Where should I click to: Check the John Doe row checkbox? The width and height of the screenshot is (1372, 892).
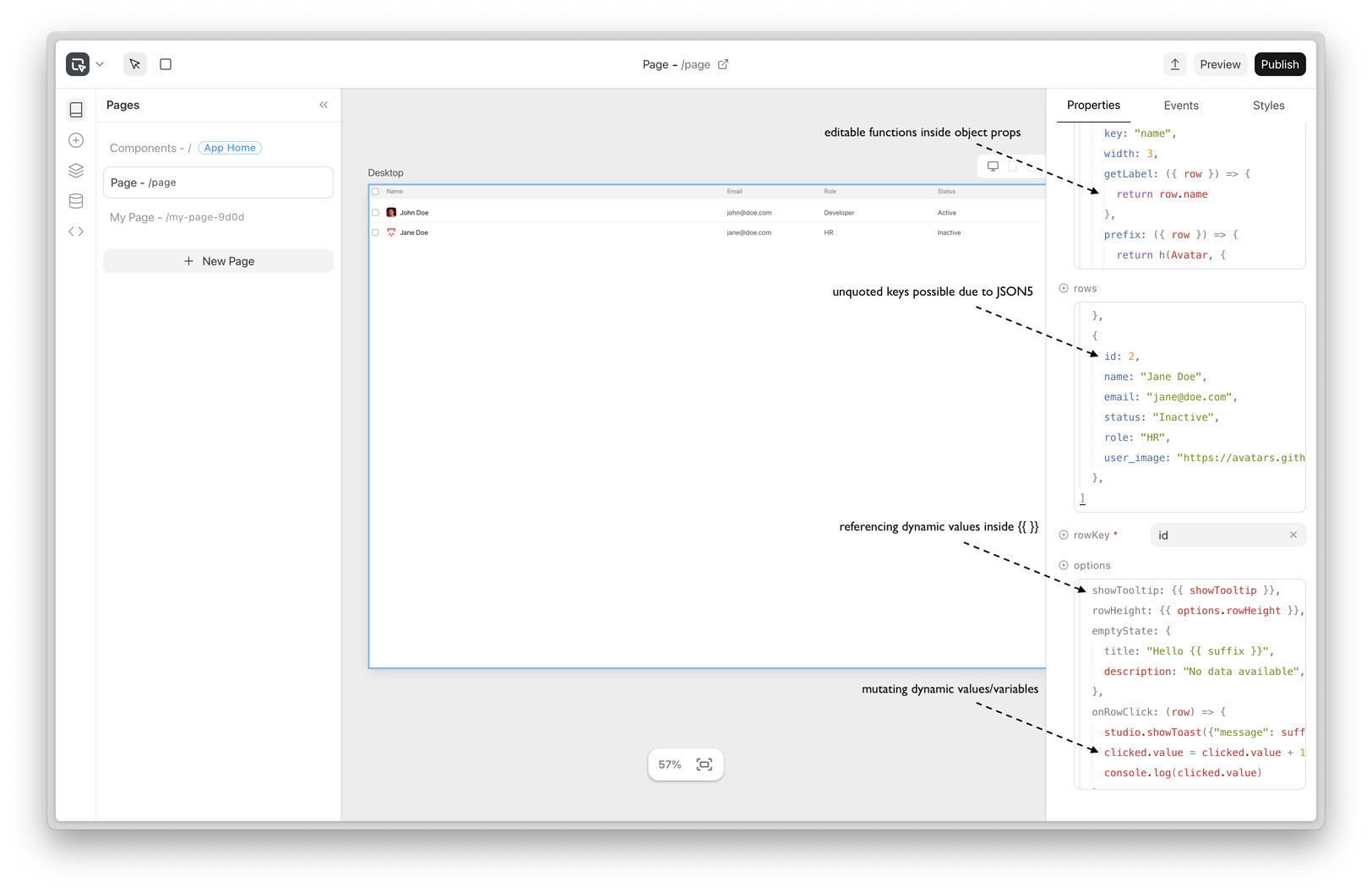(x=376, y=213)
